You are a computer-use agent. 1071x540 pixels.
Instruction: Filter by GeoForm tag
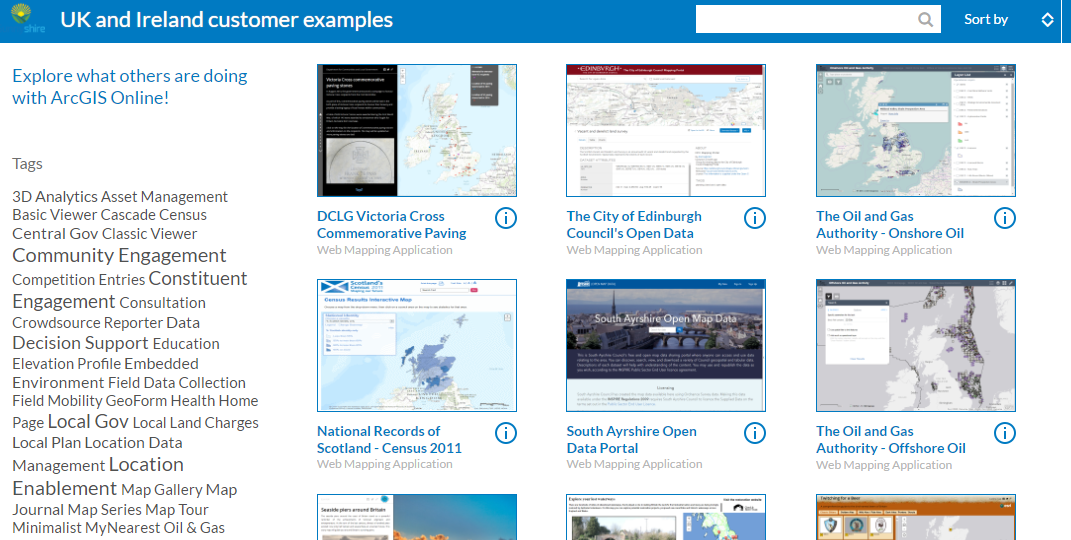tap(137, 401)
